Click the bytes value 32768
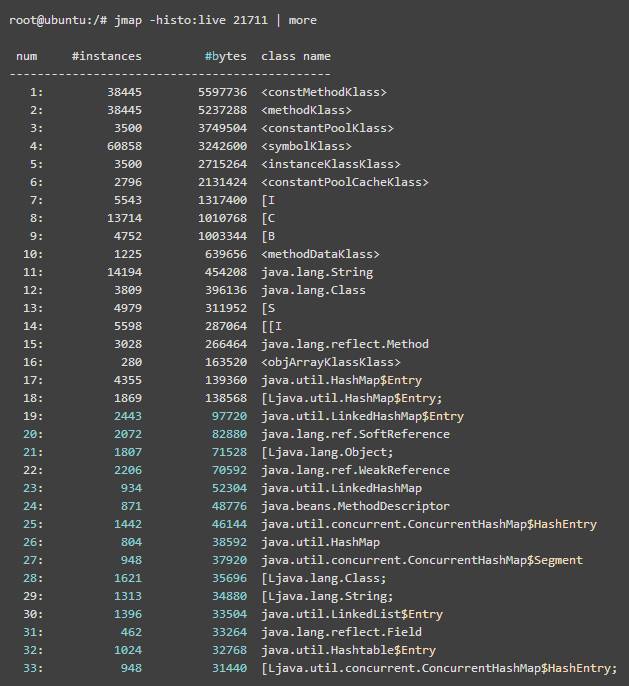Image resolution: width=629 pixels, height=686 pixels. (x=229, y=650)
